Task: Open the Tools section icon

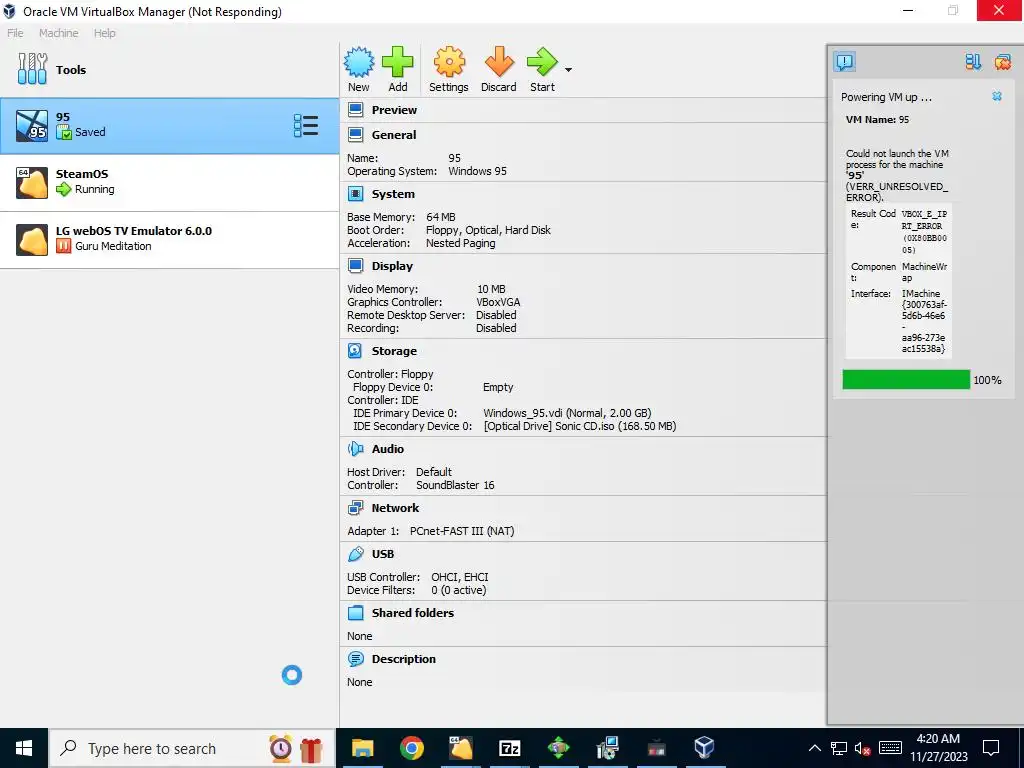Action: [x=32, y=69]
